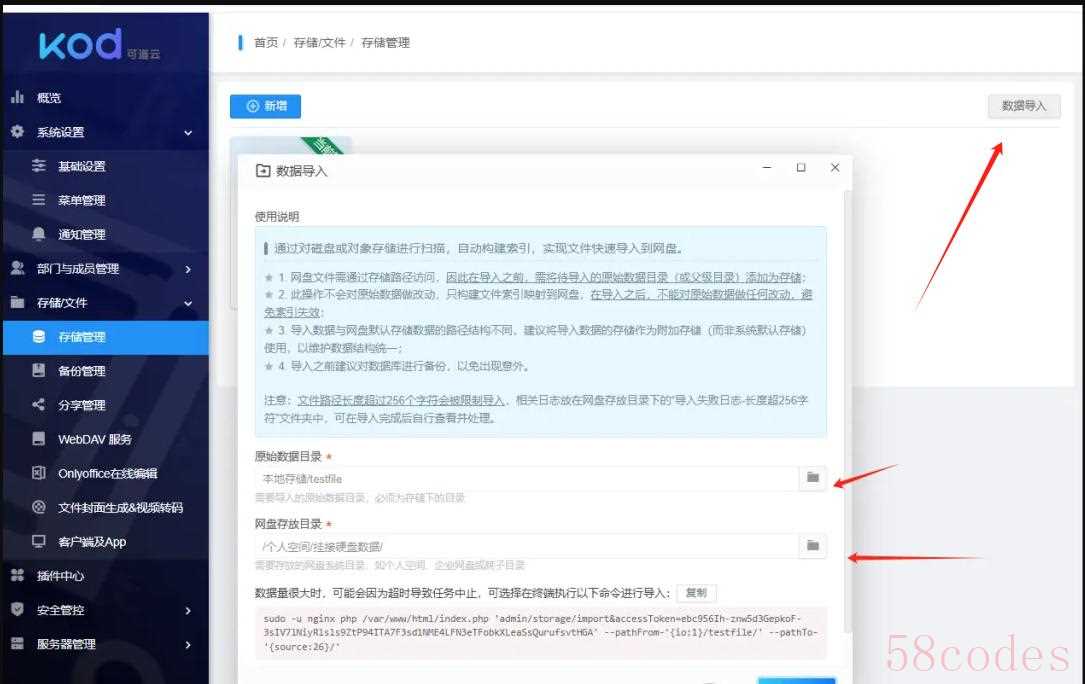Click the 服务器管理 server icon

coord(17,643)
